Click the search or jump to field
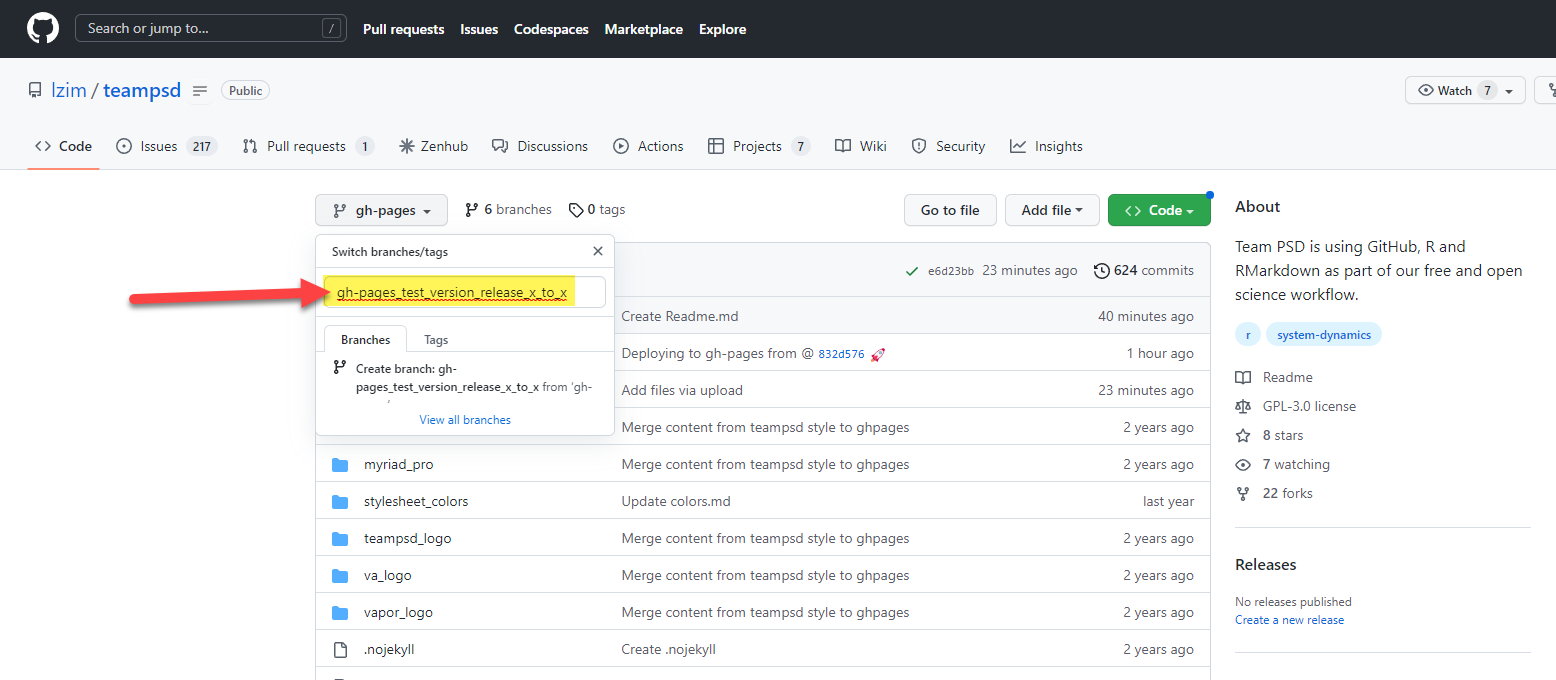Image resolution: width=1556 pixels, height=680 pixels. tap(211, 29)
